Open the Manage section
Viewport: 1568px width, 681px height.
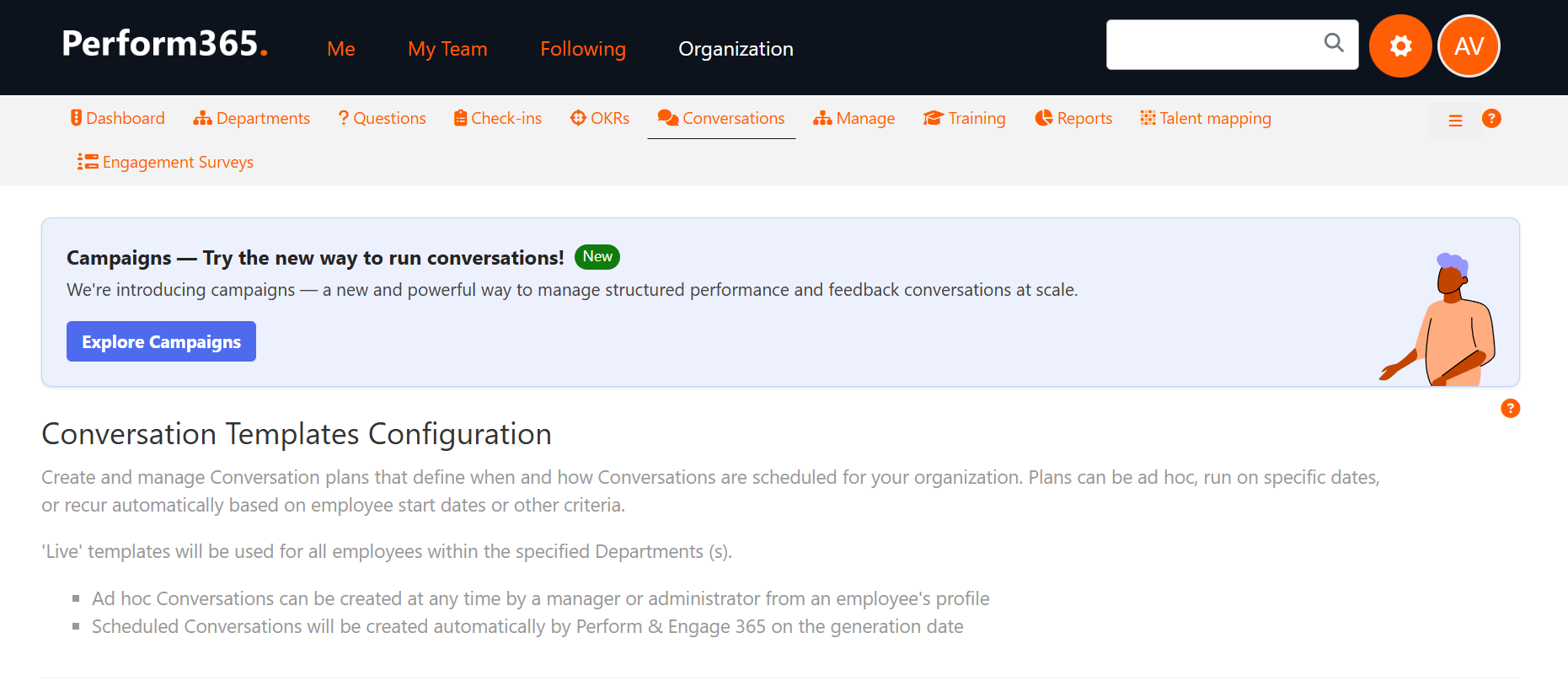854,119
